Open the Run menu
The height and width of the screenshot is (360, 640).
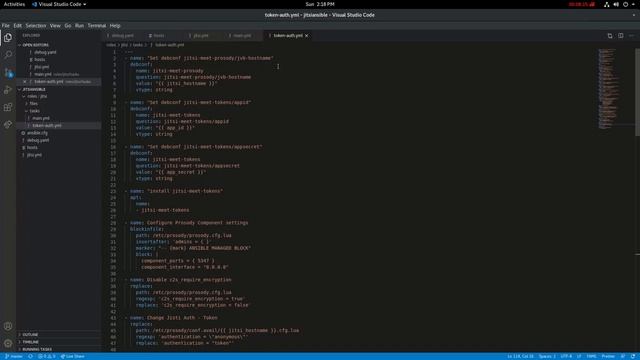[x=79, y=25]
